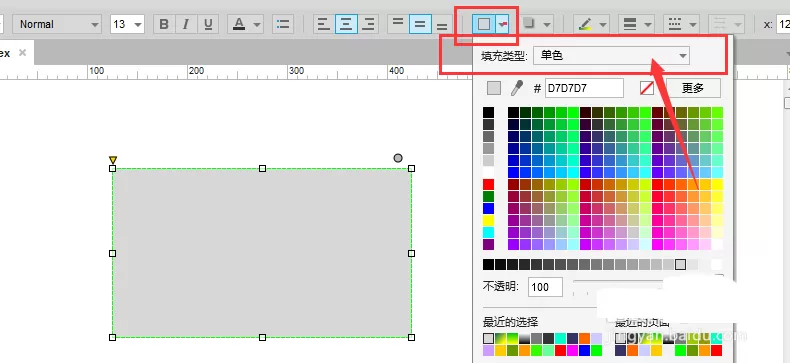Screen dimensions: 790x363
Task: Choose black at the top of the left color column
Action: (x=488, y=112)
